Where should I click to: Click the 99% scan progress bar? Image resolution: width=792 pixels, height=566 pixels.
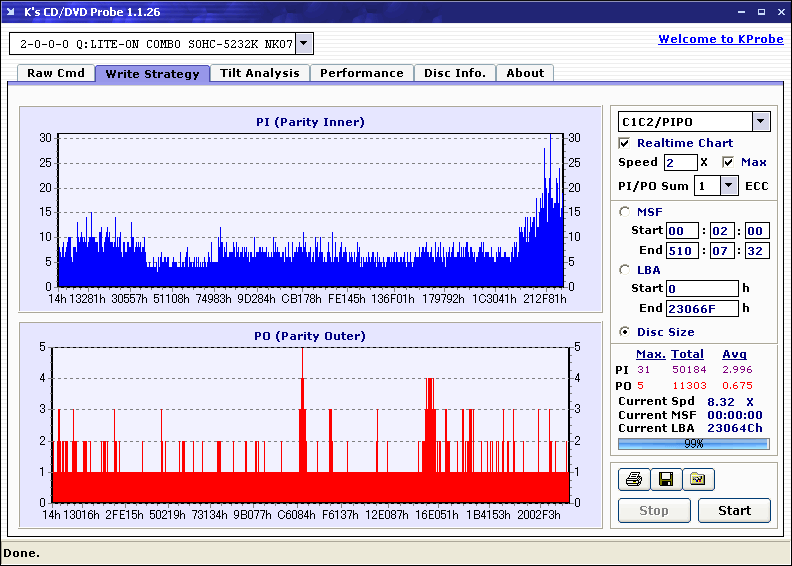693,443
